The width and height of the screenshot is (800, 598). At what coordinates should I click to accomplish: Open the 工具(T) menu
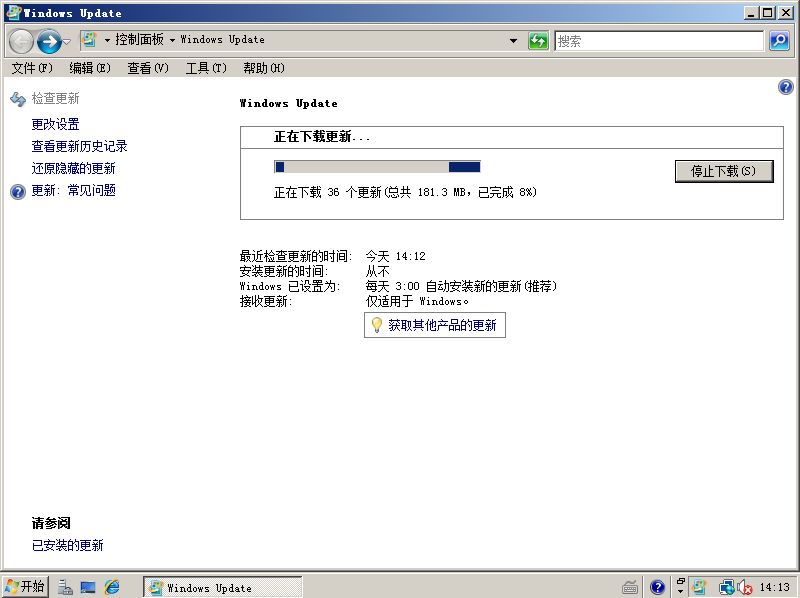206,68
